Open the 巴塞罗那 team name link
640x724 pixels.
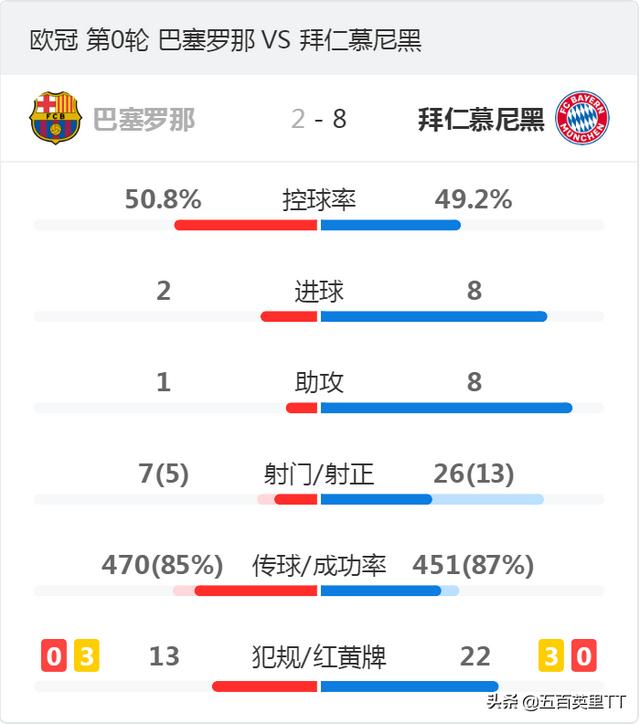click(144, 120)
